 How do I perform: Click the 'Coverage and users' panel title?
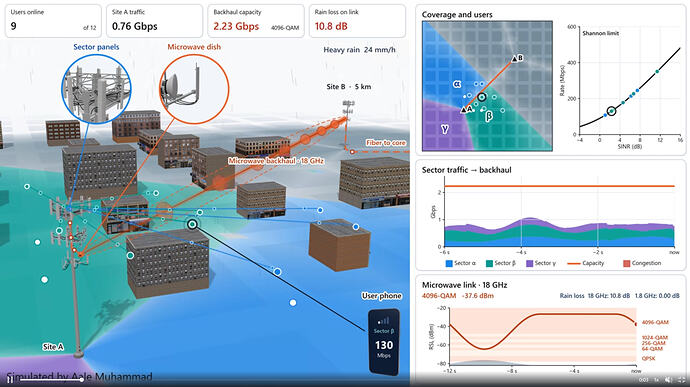click(457, 15)
